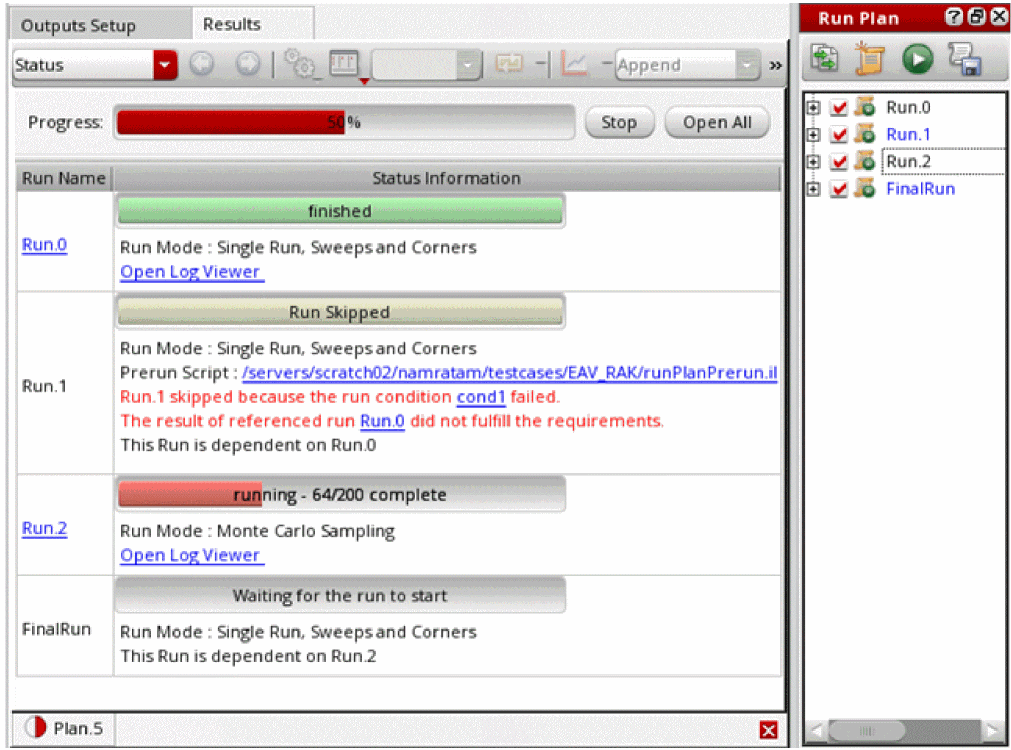Screen dimensions: 1011x750
Task: Click the add run icon in Run Plan toolbar
Action: click(x=825, y=59)
